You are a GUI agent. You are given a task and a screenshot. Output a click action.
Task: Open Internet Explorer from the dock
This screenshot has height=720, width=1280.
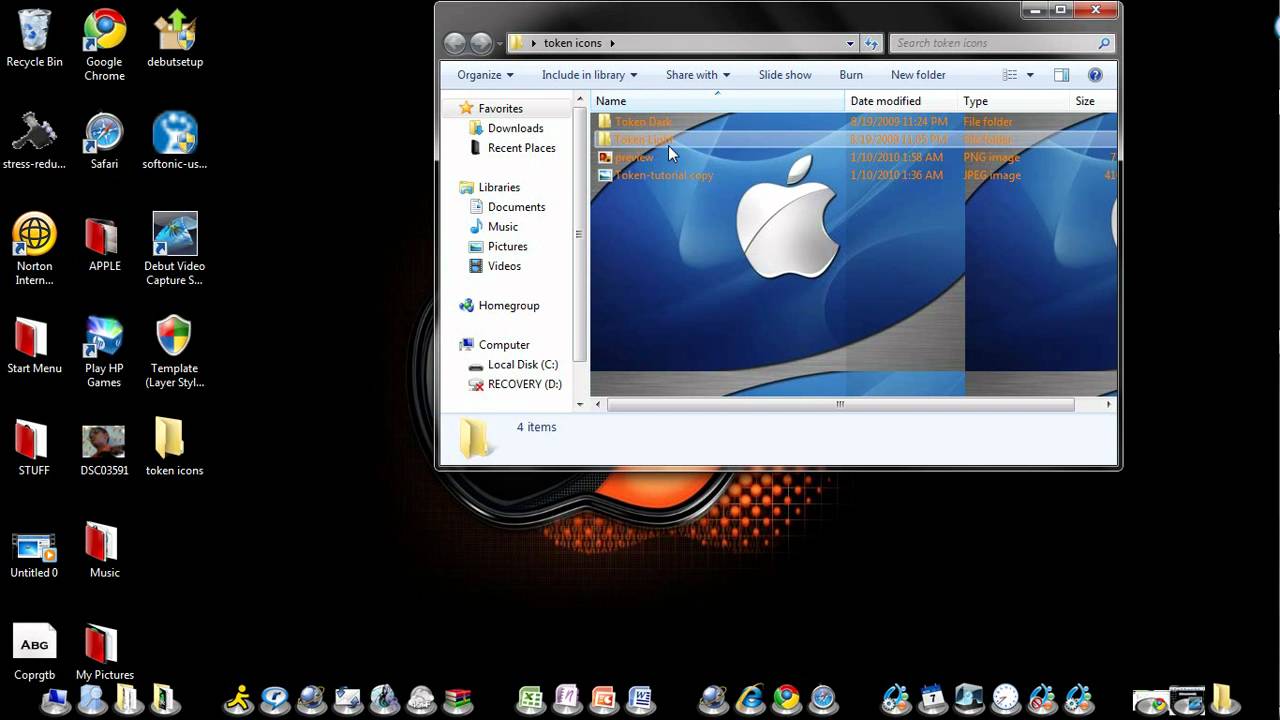(750, 698)
